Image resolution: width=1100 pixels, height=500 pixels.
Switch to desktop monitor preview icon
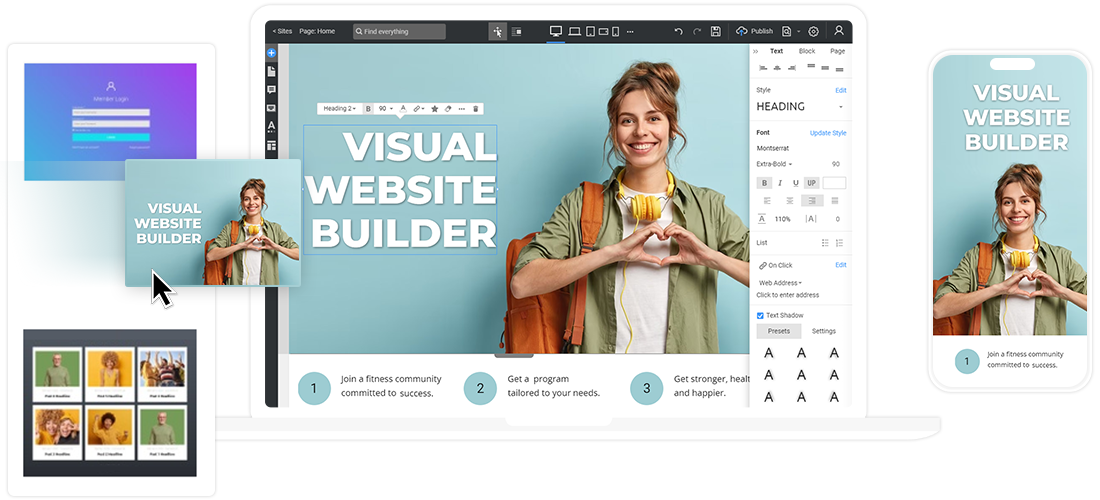556,31
